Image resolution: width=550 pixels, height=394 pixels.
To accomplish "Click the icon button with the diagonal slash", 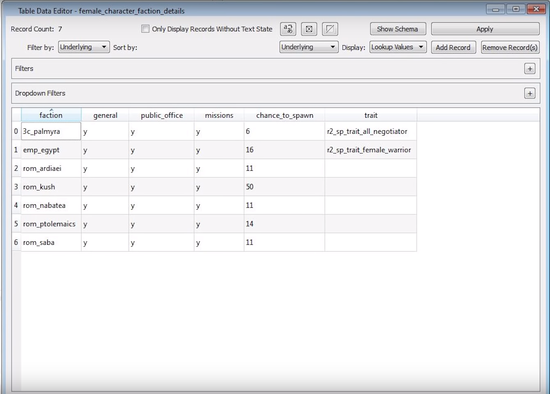I will 330,29.
